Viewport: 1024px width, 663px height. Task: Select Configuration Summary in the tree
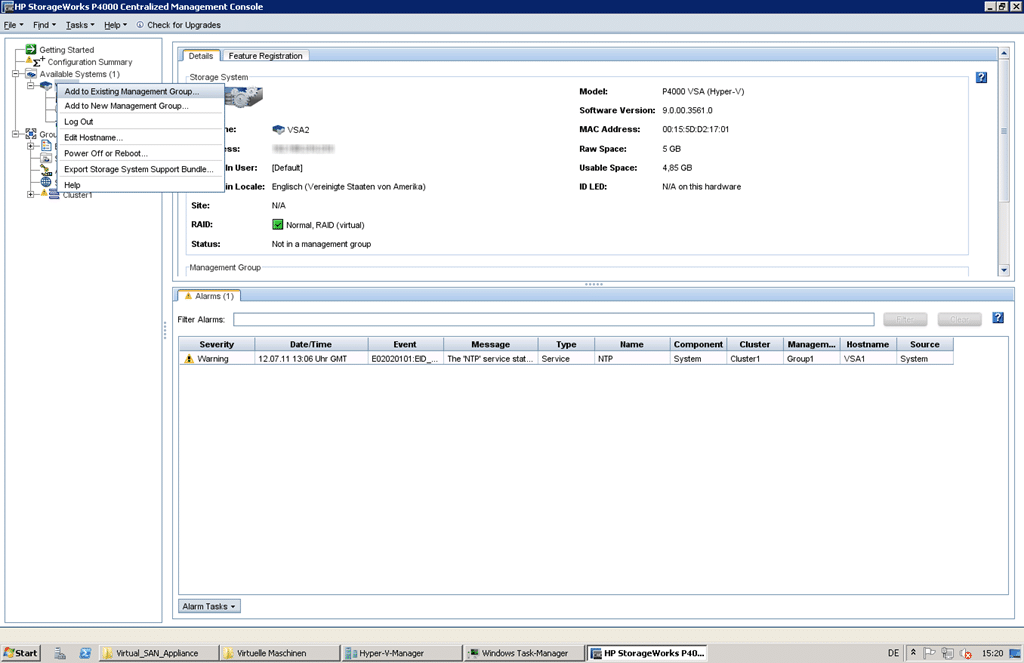pyautogui.click(x=89, y=62)
